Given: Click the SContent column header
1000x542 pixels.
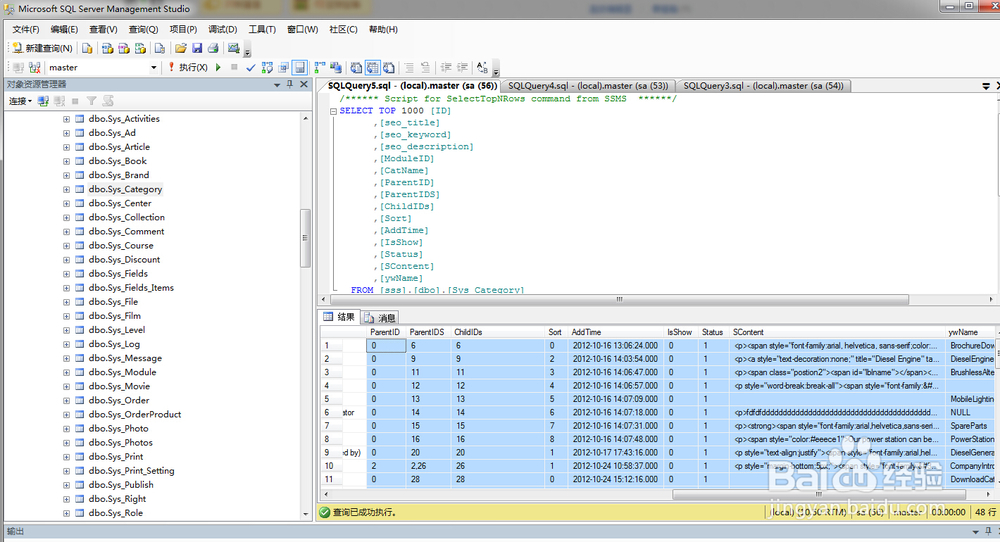Looking at the screenshot, I should click(x=837, y=332).
